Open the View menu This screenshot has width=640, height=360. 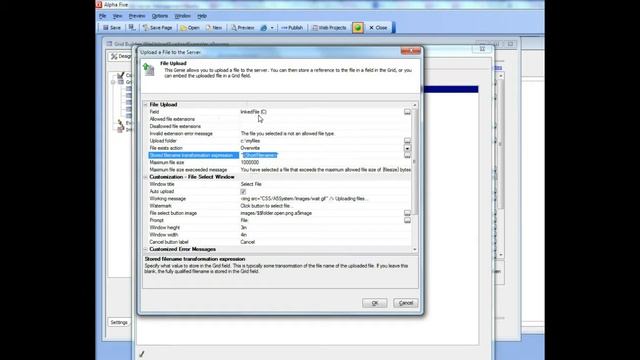pos(118,16)
